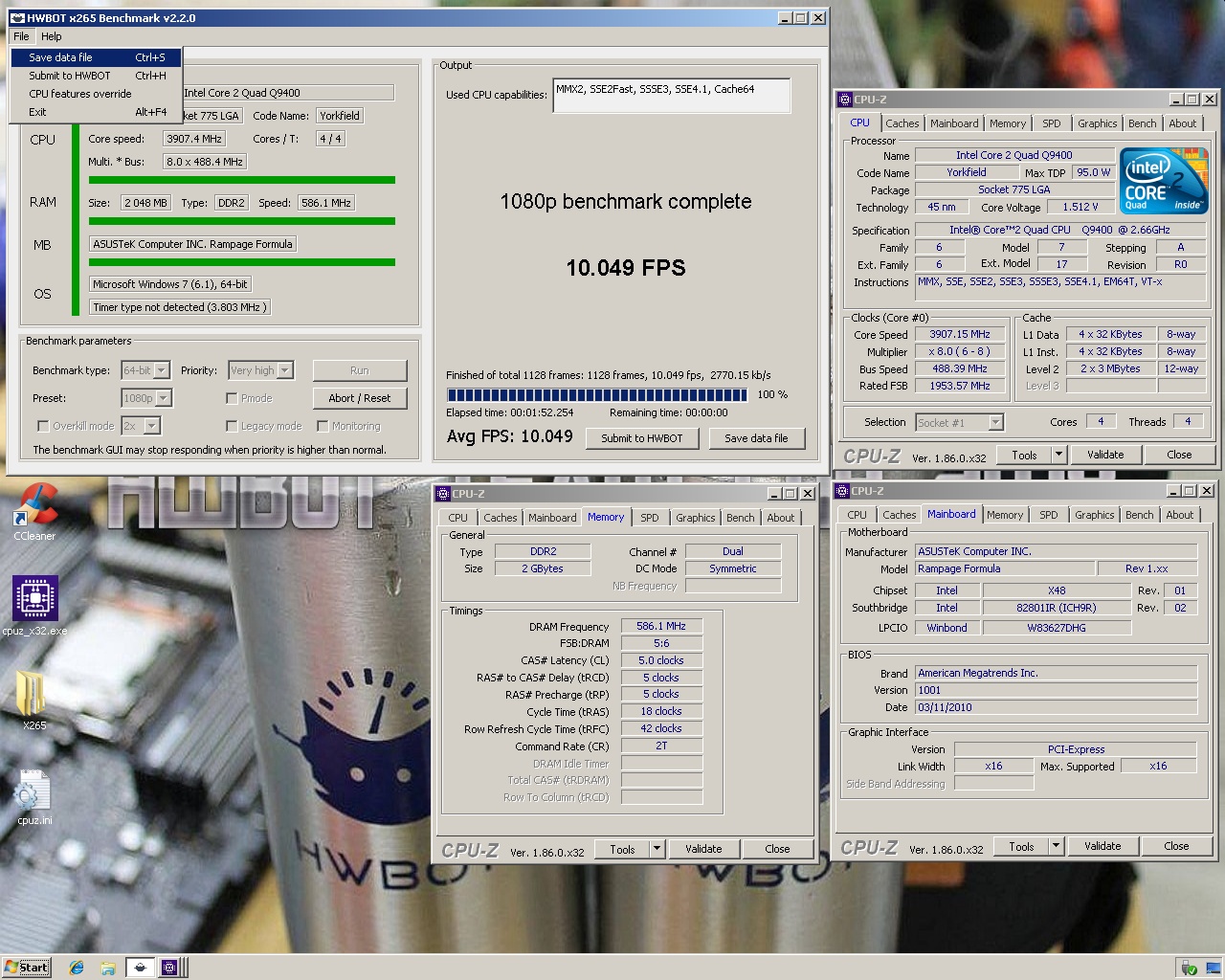Click the Abort / Reset button
1225x980 pixels.
pos(359,398)
